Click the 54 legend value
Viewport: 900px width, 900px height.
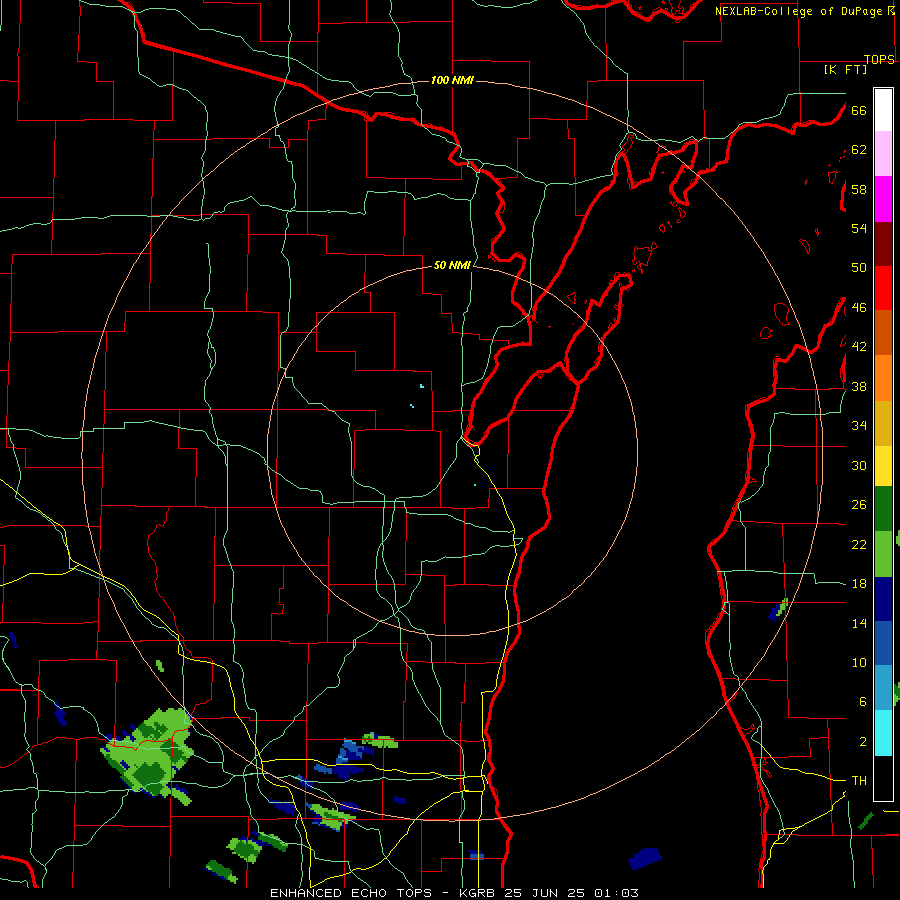point(859,228)
